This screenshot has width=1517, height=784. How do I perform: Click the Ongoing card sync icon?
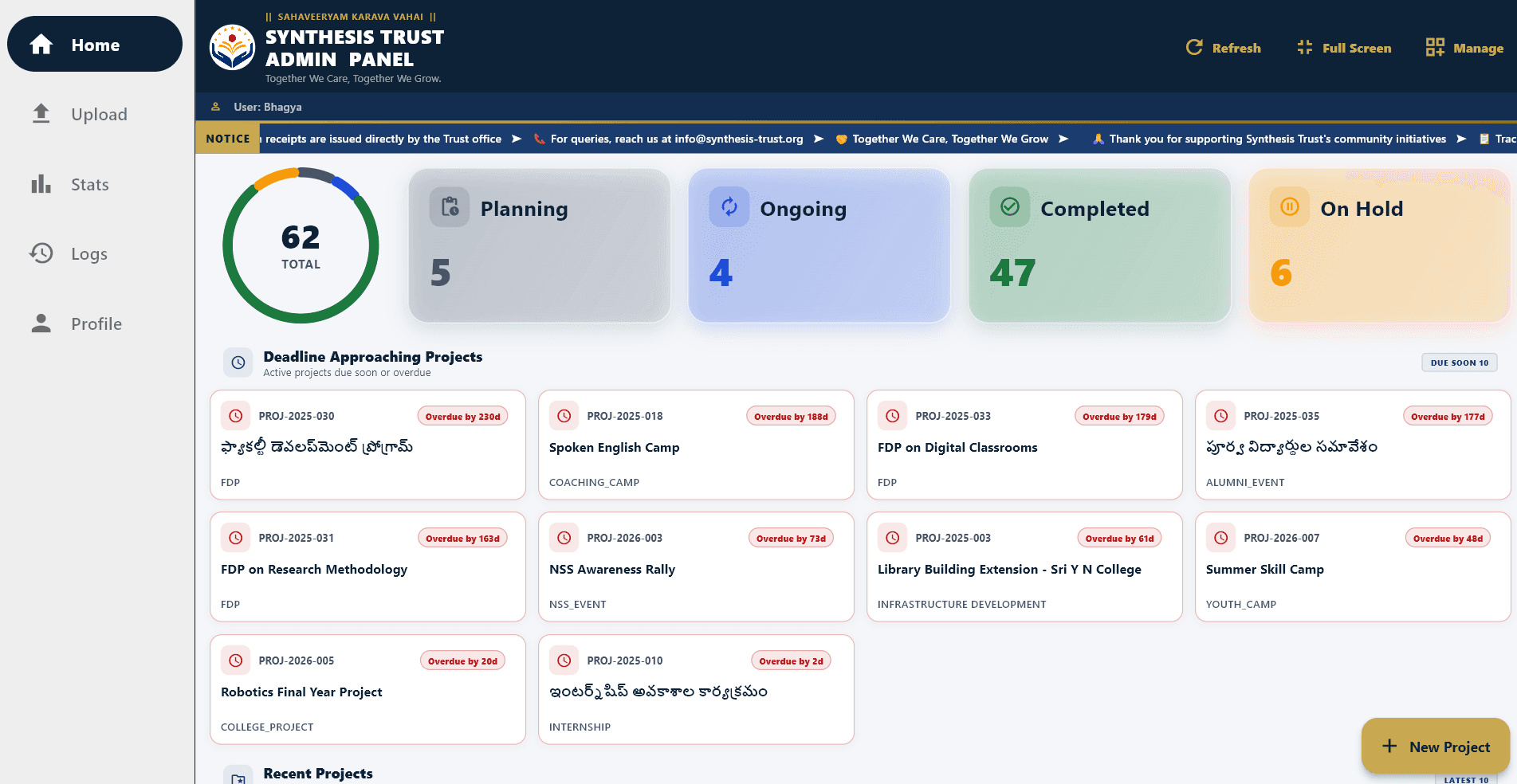[729, 207]
